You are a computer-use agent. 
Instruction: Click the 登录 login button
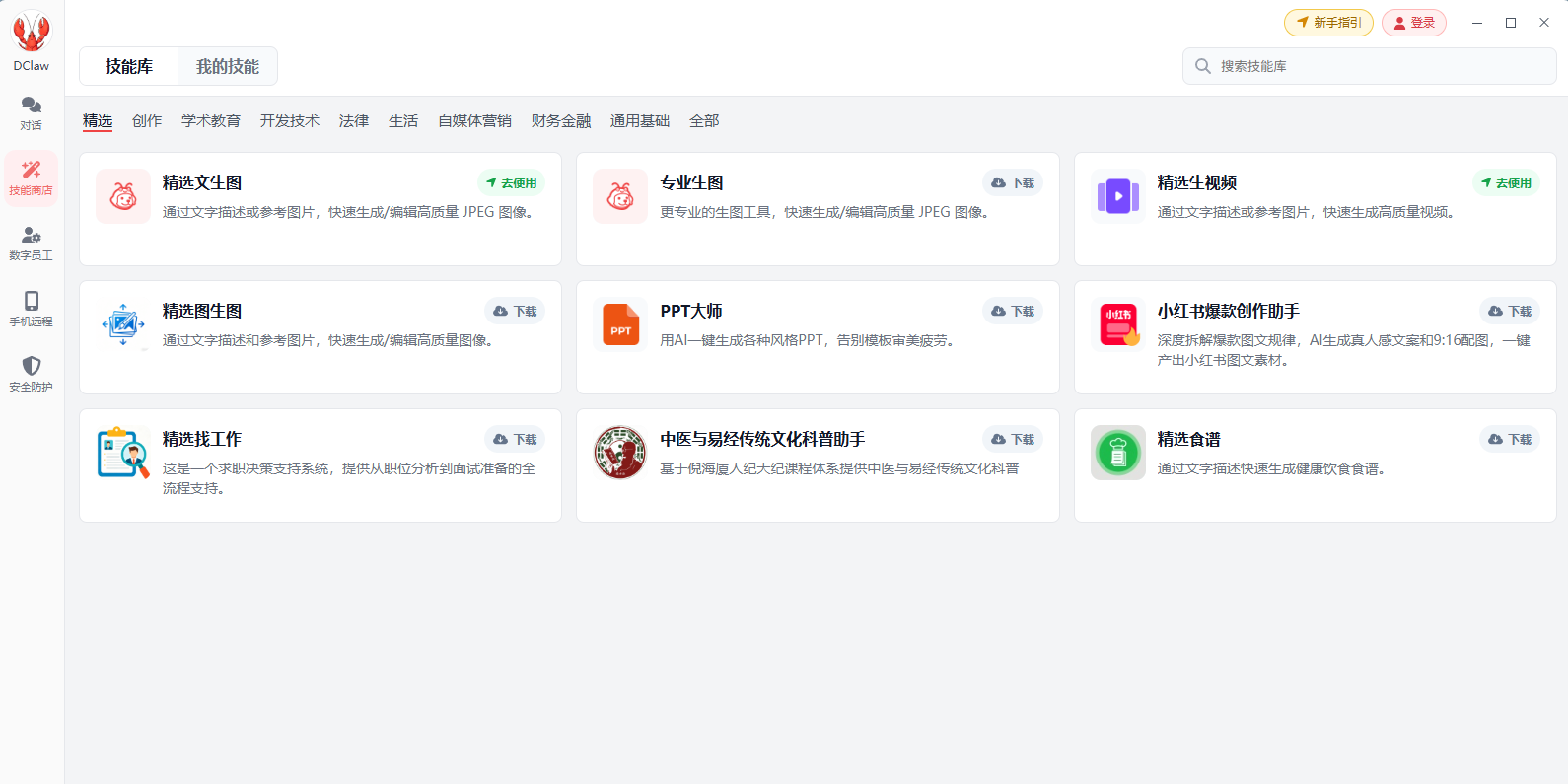pyautogui.click(x=1414, y=23)
